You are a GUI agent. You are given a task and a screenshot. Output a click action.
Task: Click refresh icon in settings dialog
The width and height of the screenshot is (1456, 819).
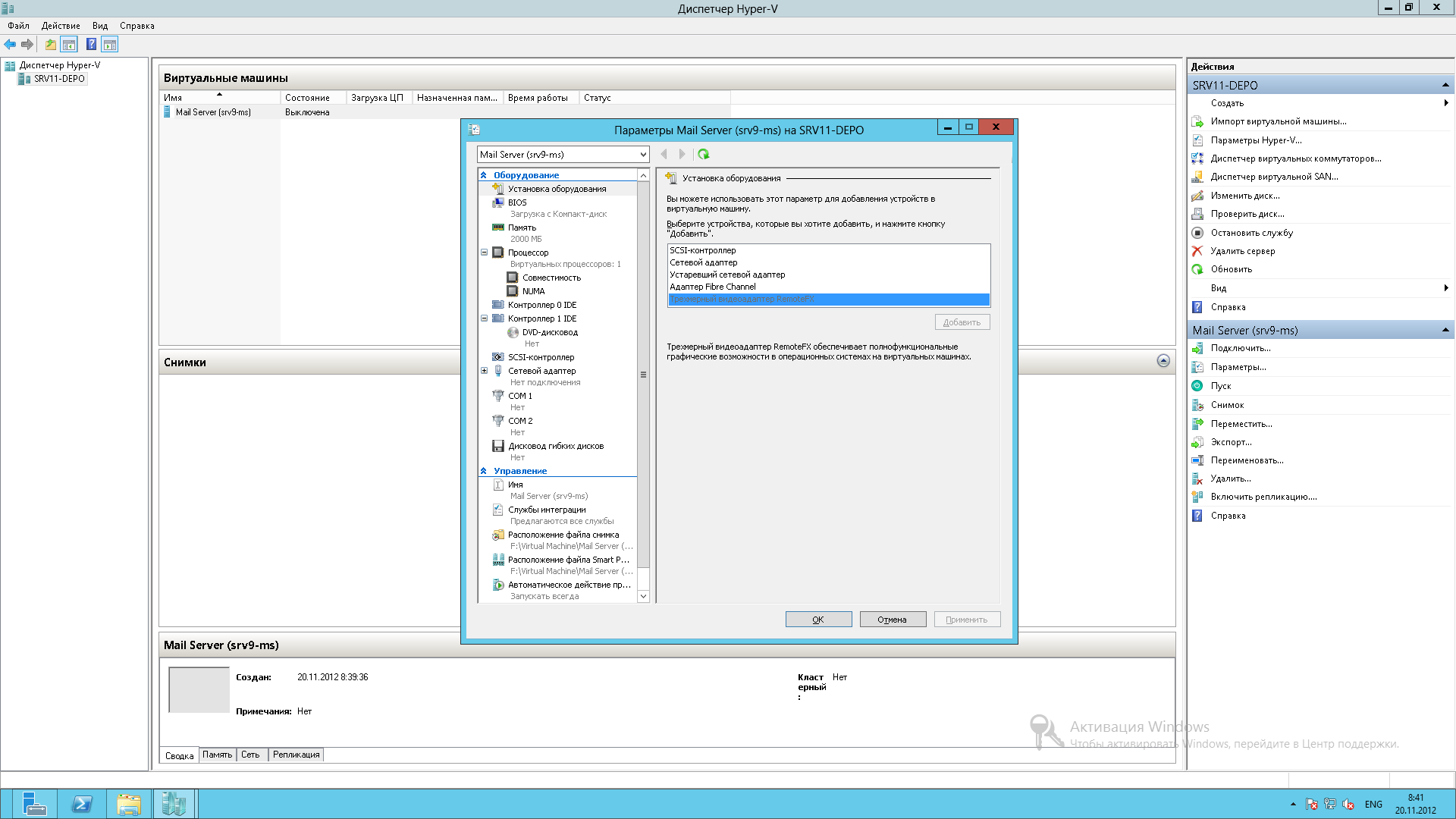point(704,154)
